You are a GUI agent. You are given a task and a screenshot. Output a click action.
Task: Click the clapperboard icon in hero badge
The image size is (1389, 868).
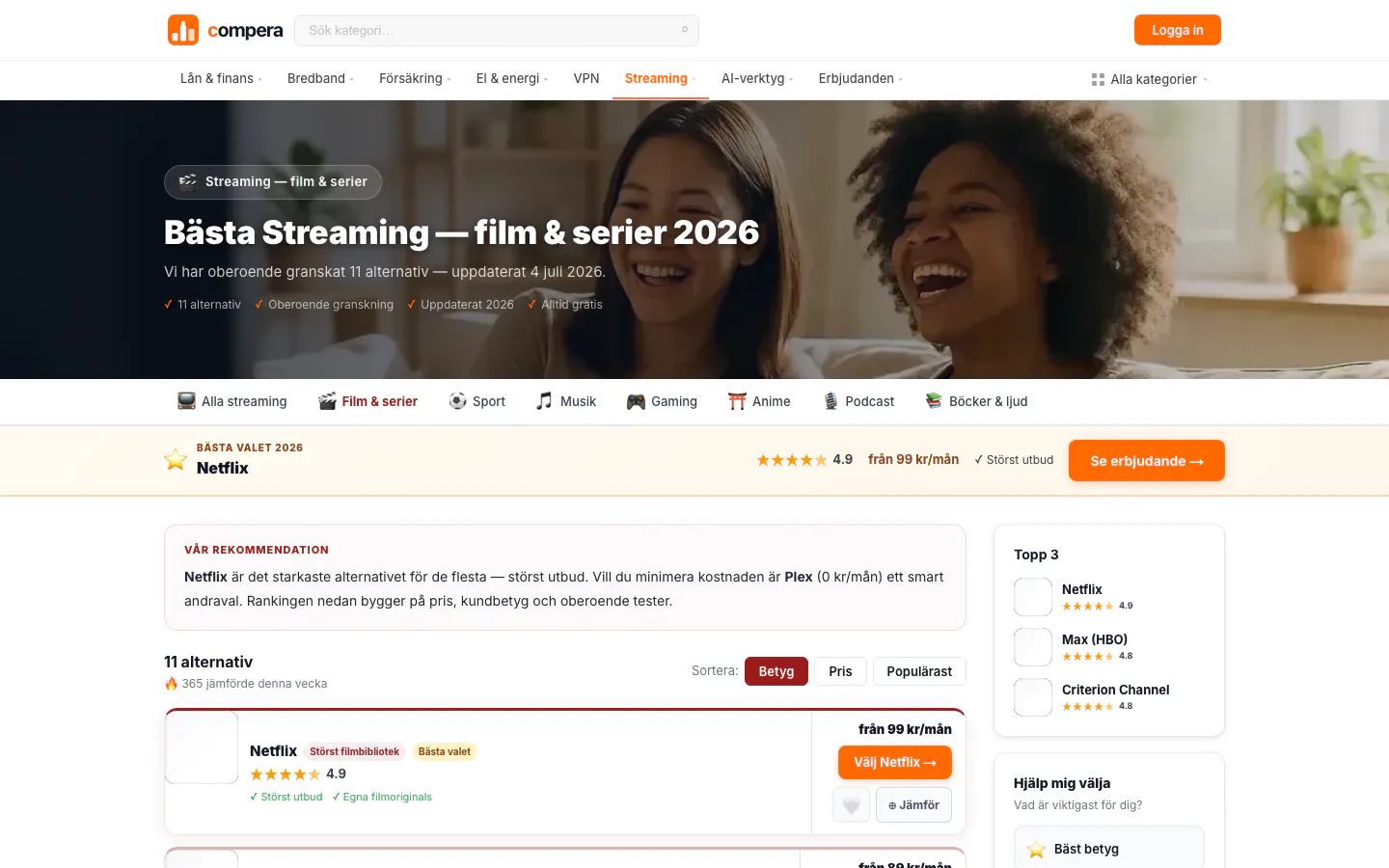coord(188,181)
